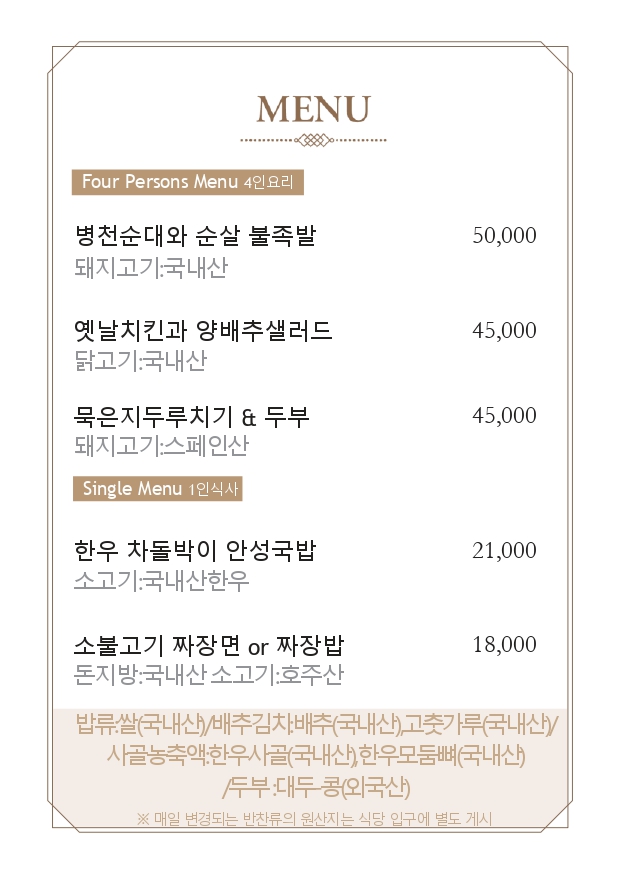The image size is (621, 875).
Task: Click the MENU title heading
Action: [313, 109]
